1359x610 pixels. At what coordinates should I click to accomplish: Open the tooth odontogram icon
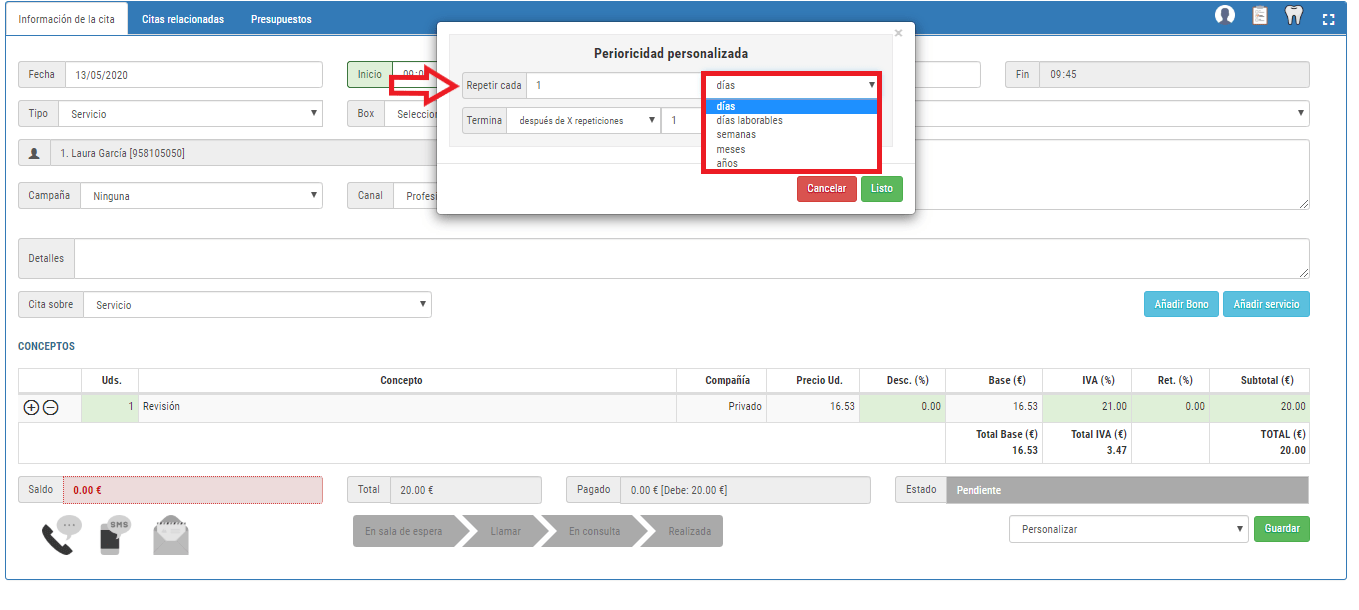pos(1294,16)
